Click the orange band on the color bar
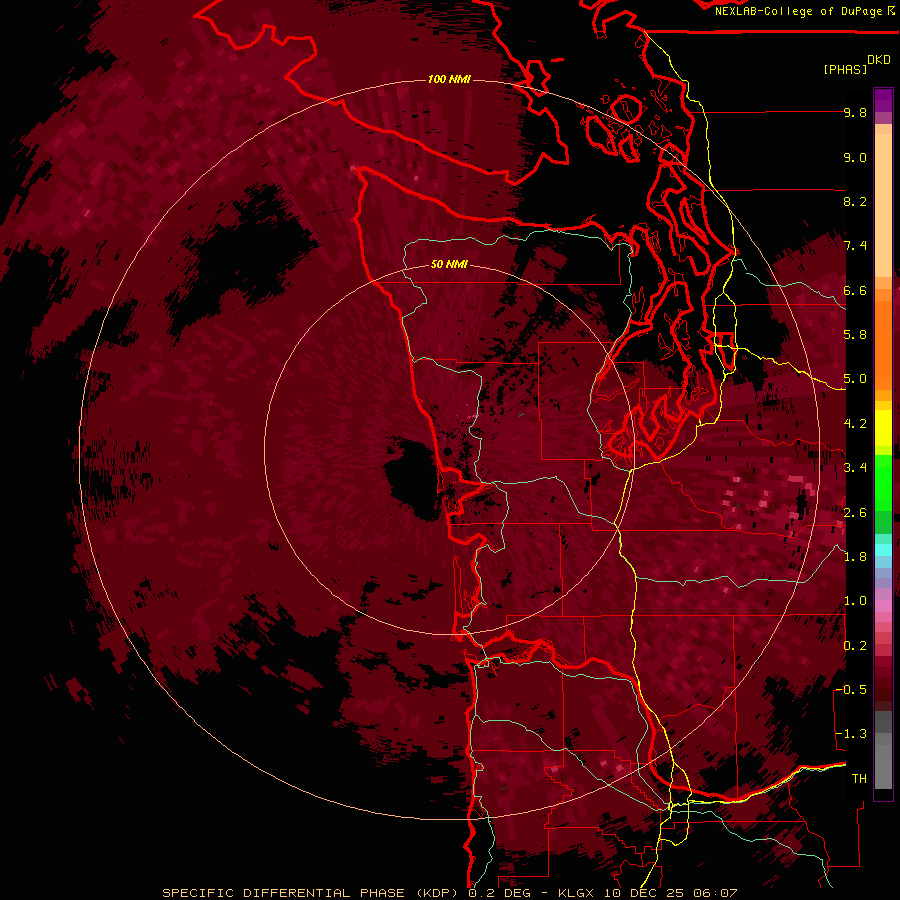Image resolution: width=900 pixels, height=900 pixels. pyautogui.click(x=883, y=339)
